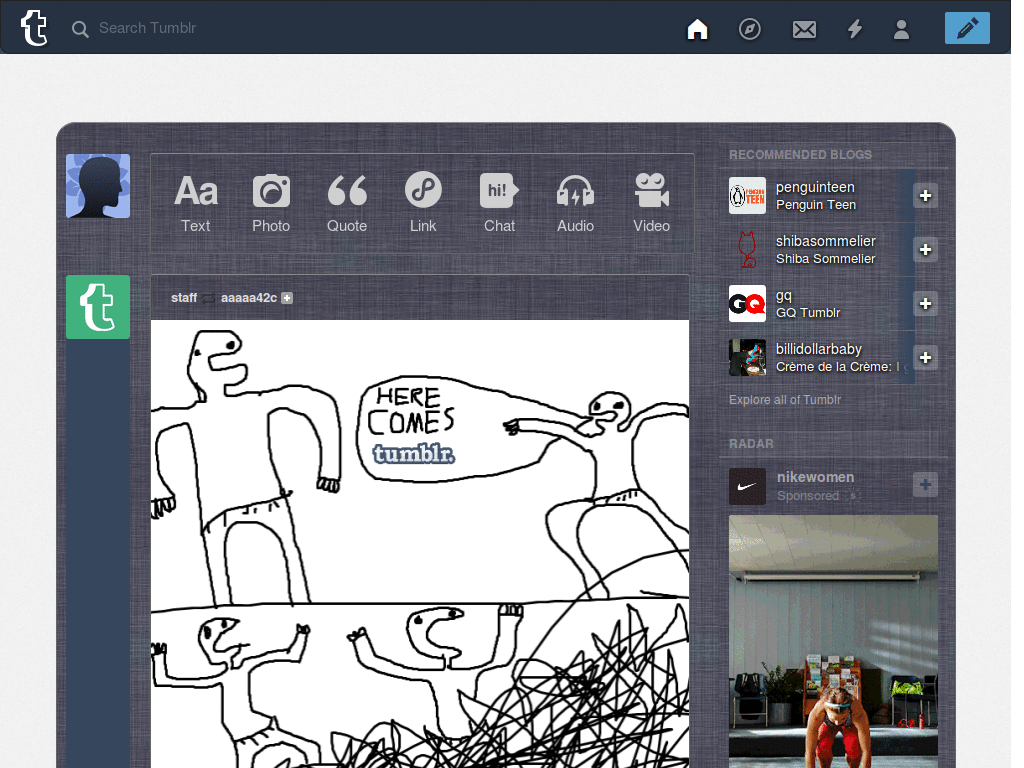Open the billidollarbaby blog name
Screen dimensions: 1024x768
click(x=819, y=349)
